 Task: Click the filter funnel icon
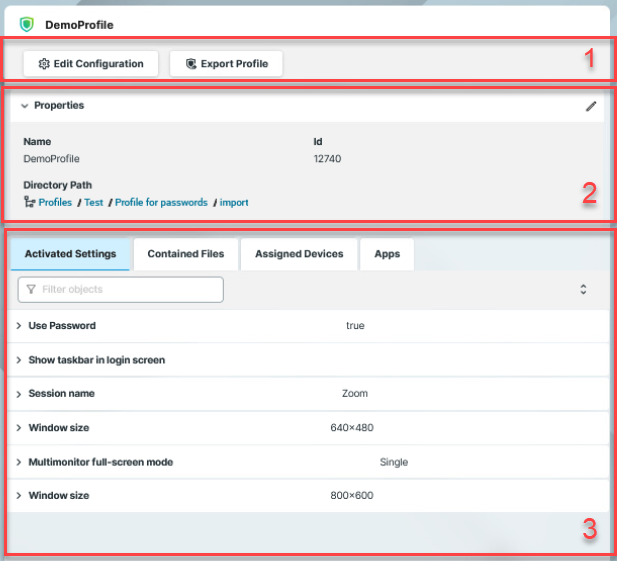point(31,290)
